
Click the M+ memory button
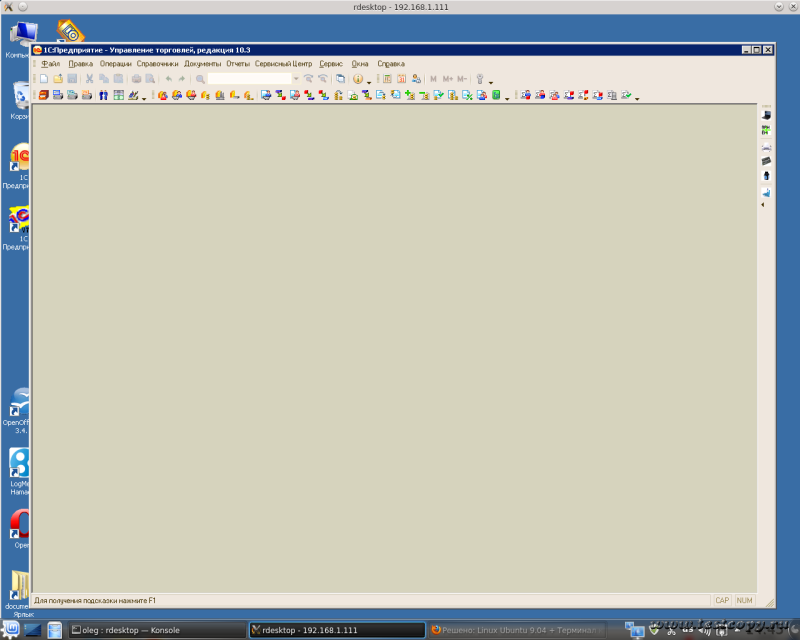447,78
